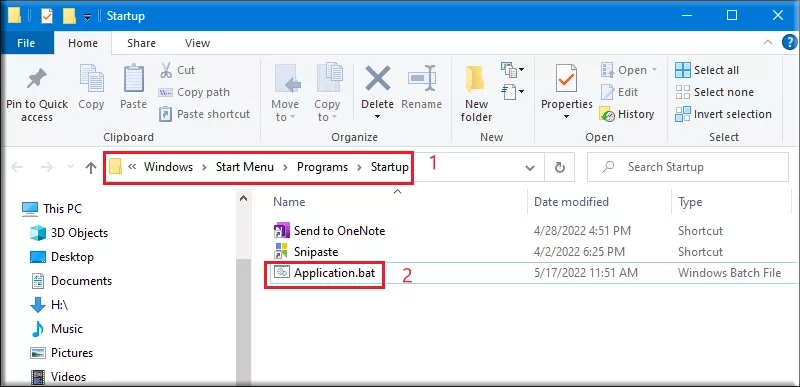Click Startup in the address breadcrumb
800x387 pixels.
coord(389,167)
